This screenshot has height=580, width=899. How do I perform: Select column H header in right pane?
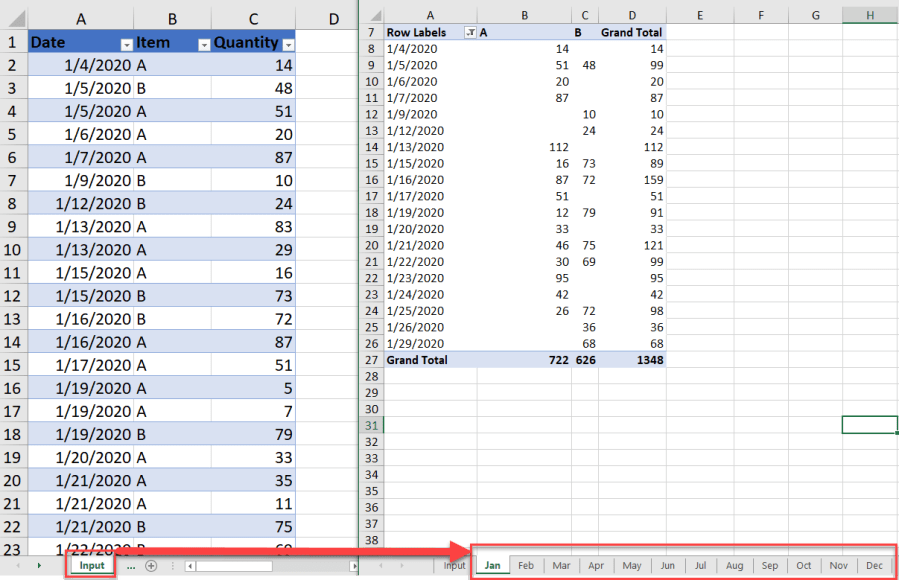tap(869, 15)
